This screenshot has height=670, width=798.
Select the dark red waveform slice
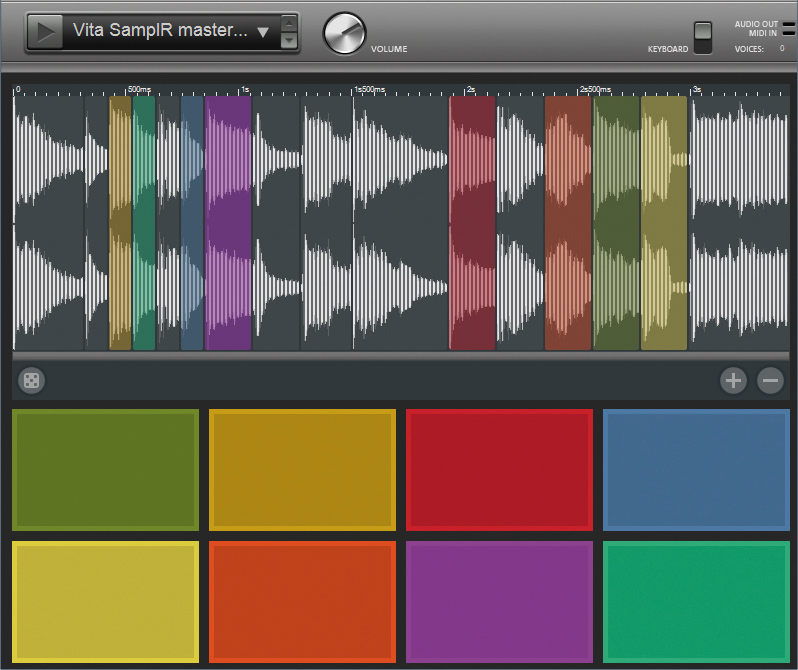click(x=472, y=222)
